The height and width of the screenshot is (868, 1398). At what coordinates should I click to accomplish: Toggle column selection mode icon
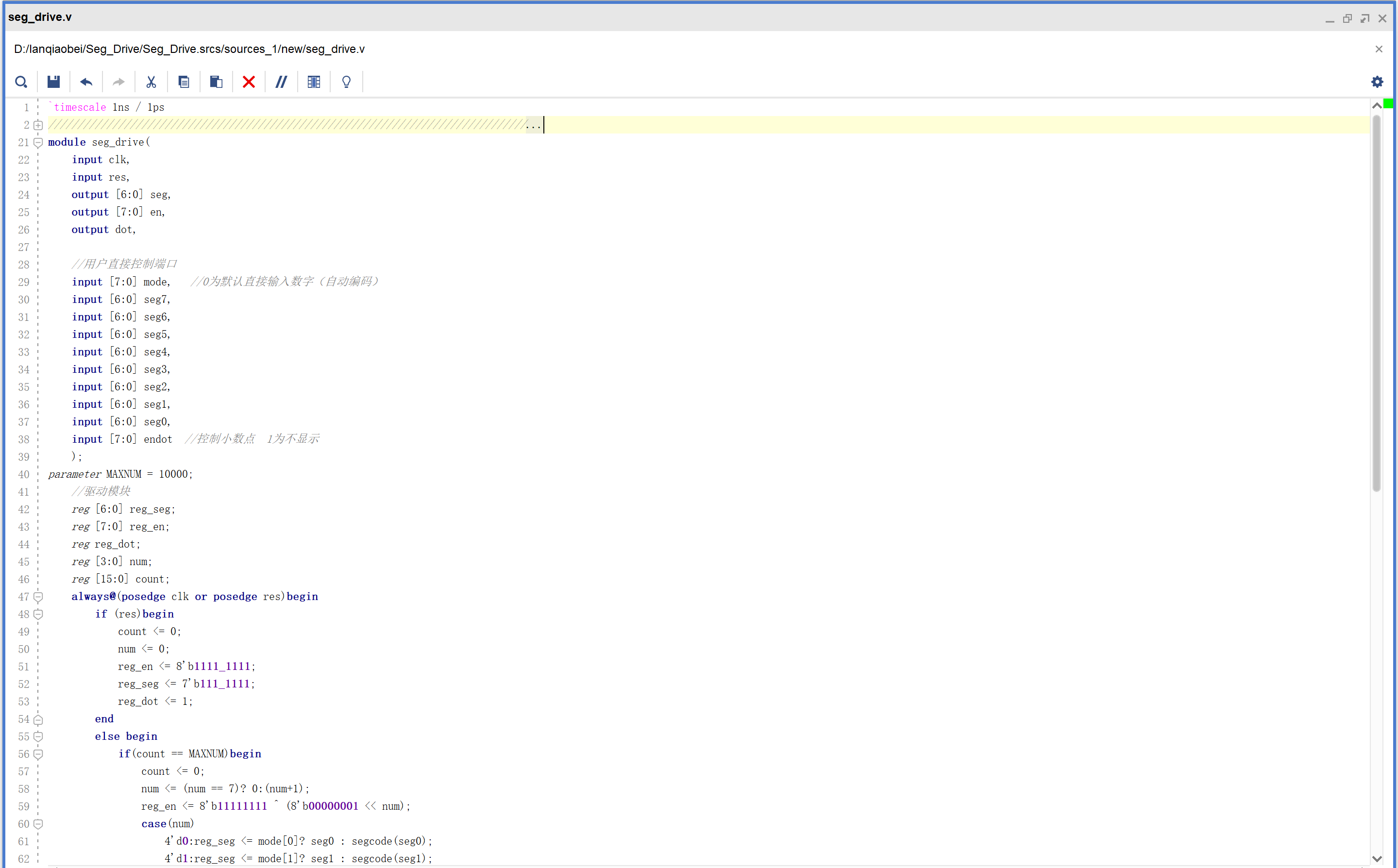point(314,82)
